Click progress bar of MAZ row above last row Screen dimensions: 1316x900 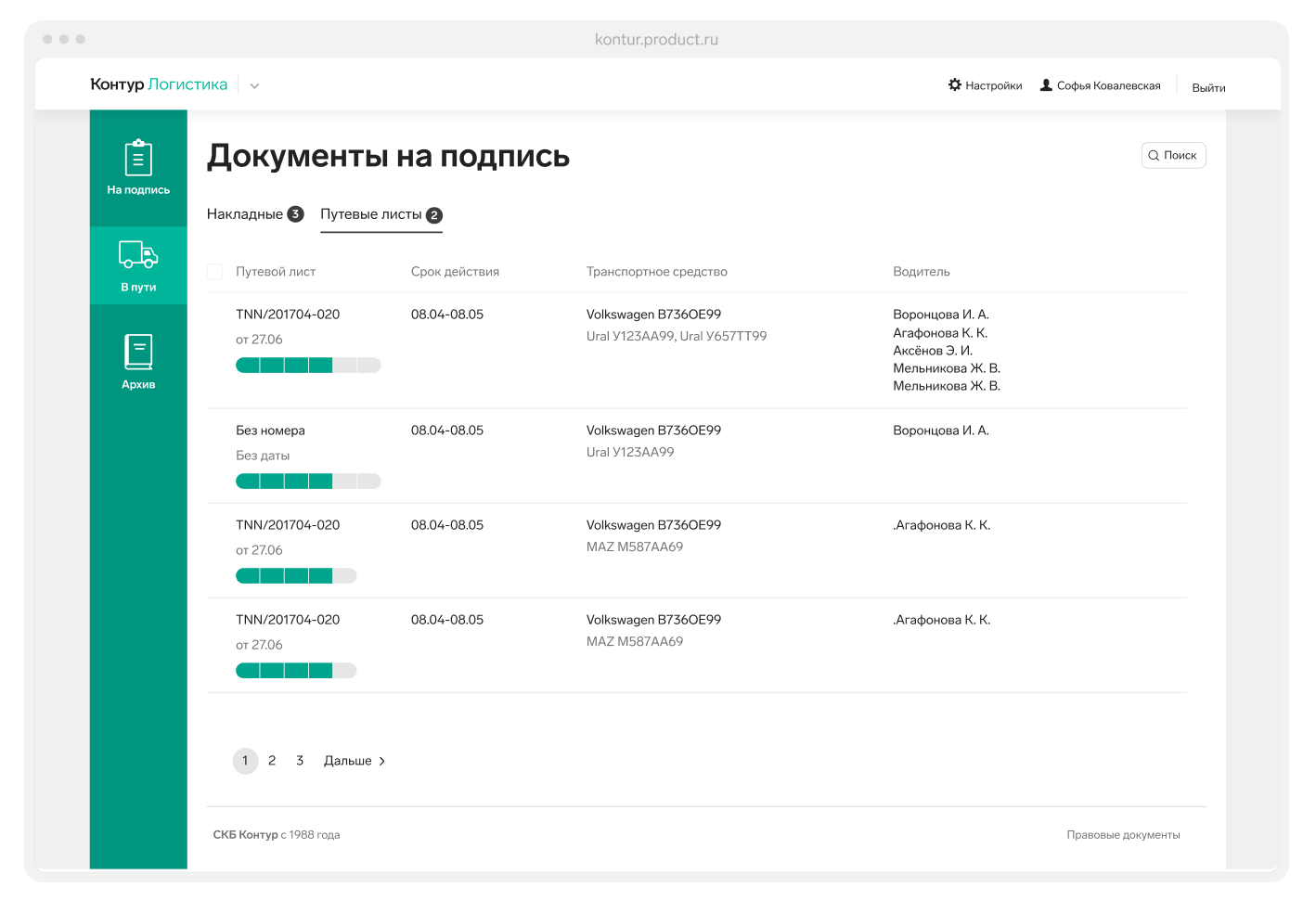coord(296,576)
